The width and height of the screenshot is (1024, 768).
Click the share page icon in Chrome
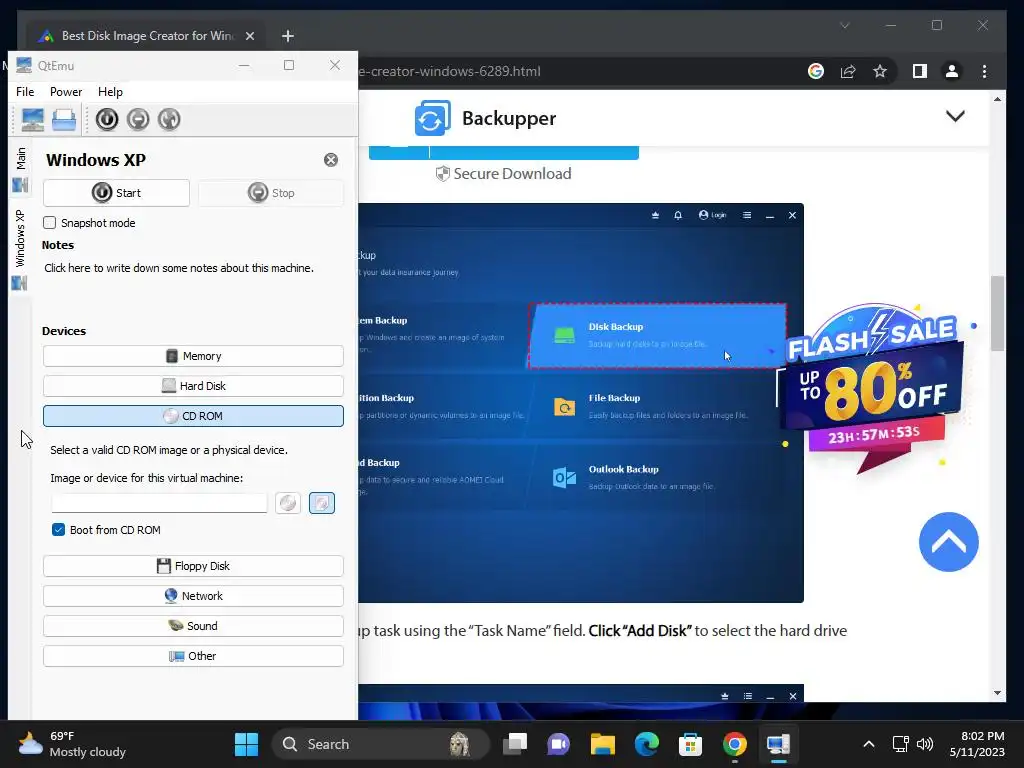point(848,71)
